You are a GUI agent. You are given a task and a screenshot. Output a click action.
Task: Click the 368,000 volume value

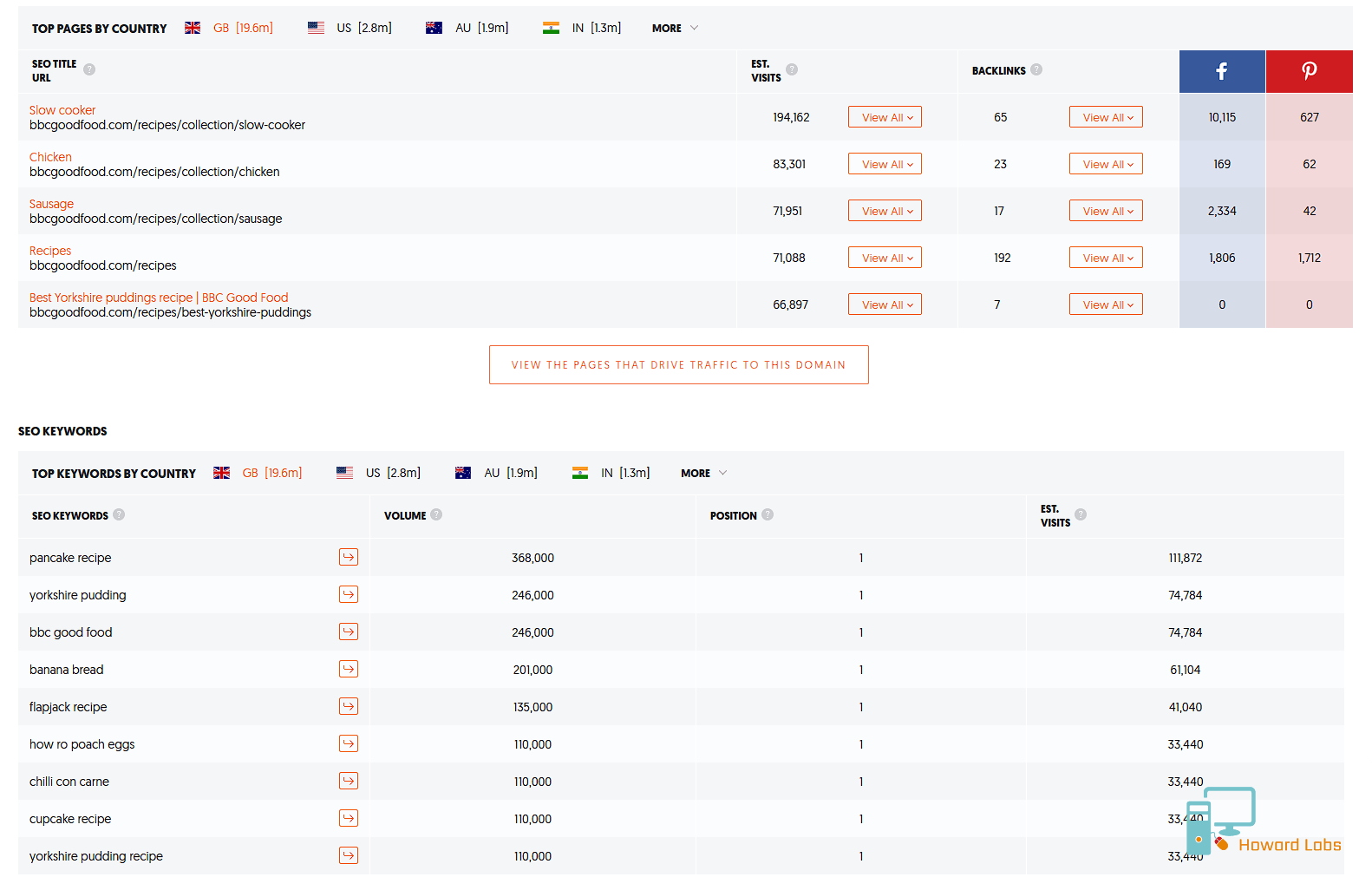pyautogui.click(x=532, y=558)
